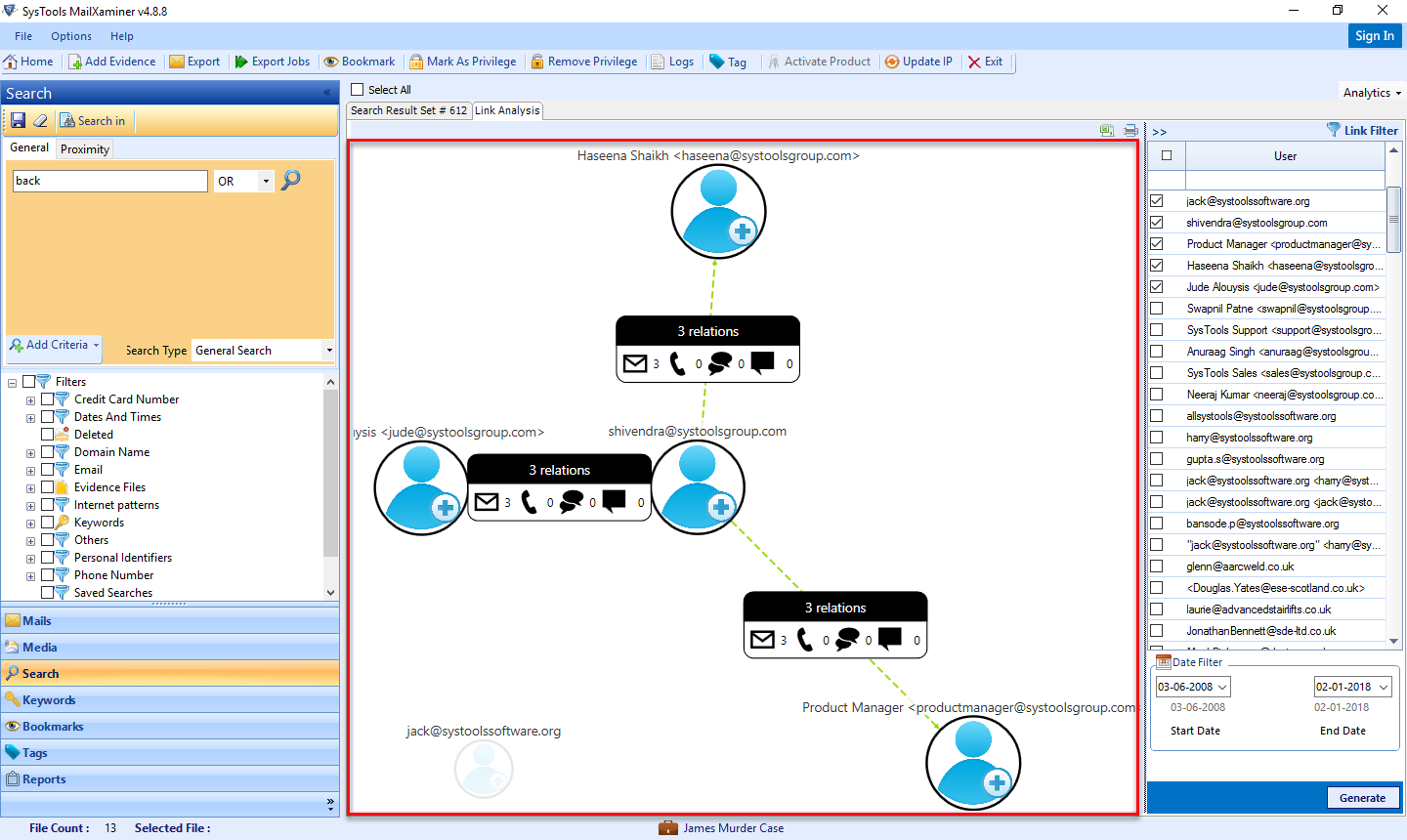
Task: Click the Bookmark eye icon
Action: pos(332,62)
